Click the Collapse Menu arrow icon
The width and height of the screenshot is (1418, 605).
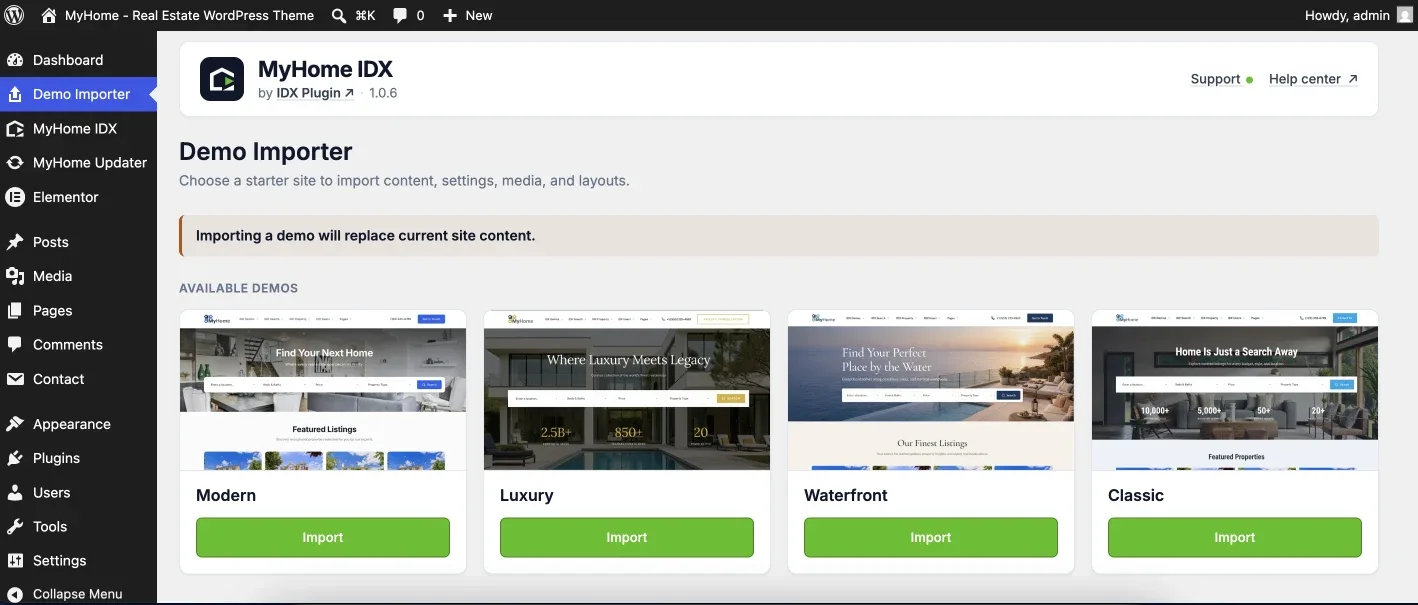coord(15,594)
